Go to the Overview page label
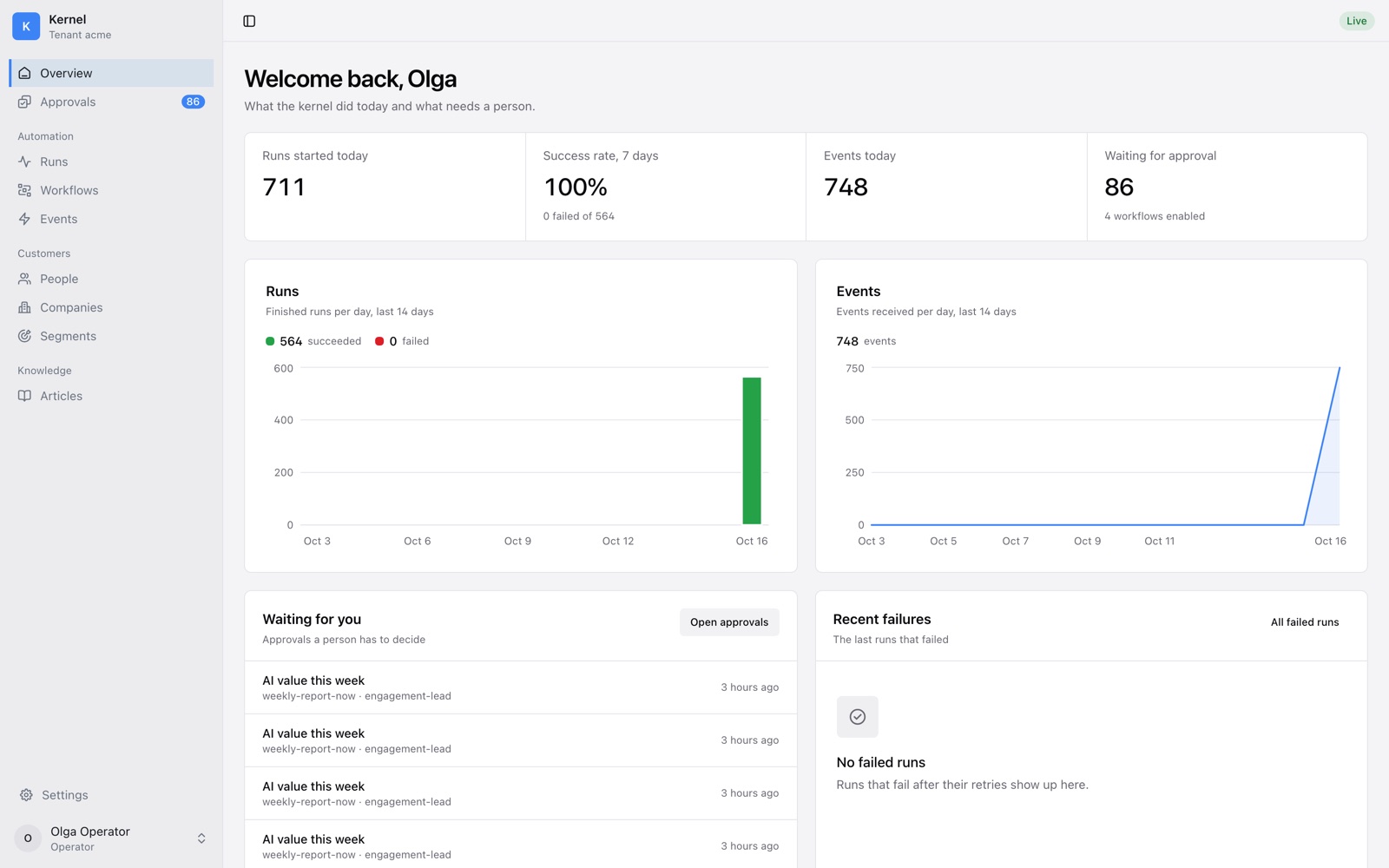The width and height of the screenshot is (1389, 868). (66, 73)
